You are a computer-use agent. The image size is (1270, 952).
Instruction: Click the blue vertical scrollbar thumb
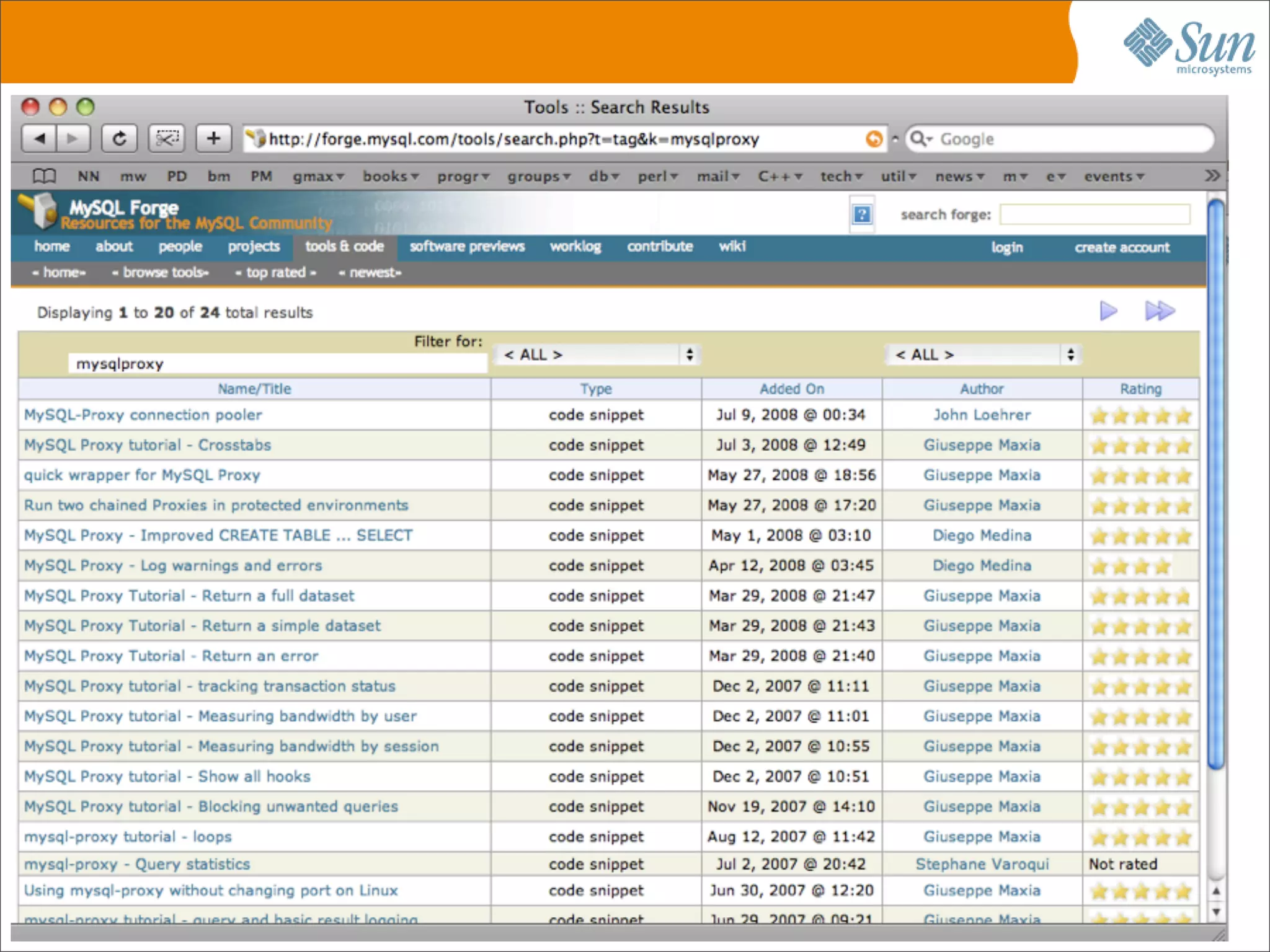coord(1216,483)
